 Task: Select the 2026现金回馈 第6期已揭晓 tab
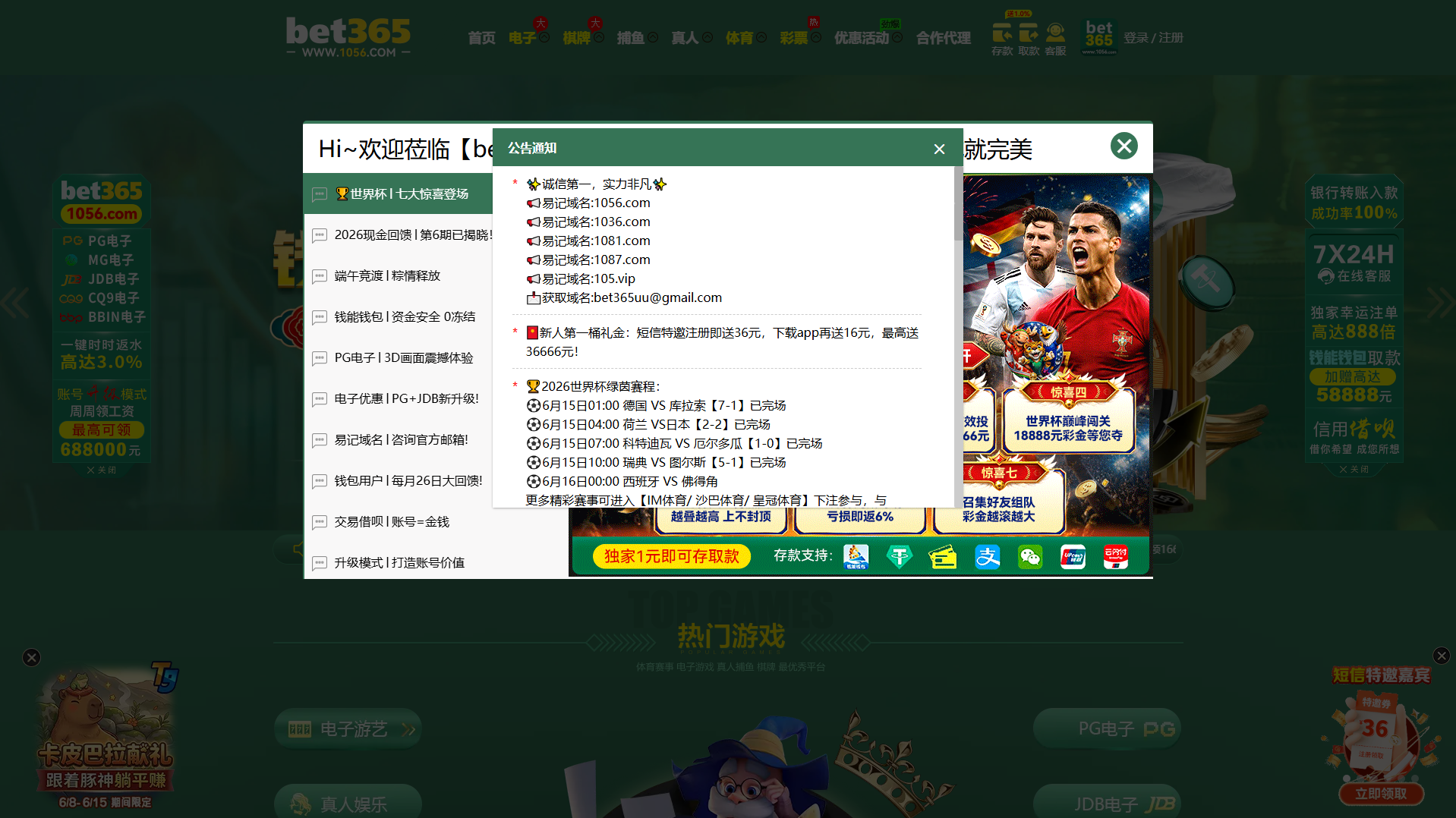(399, 235)
